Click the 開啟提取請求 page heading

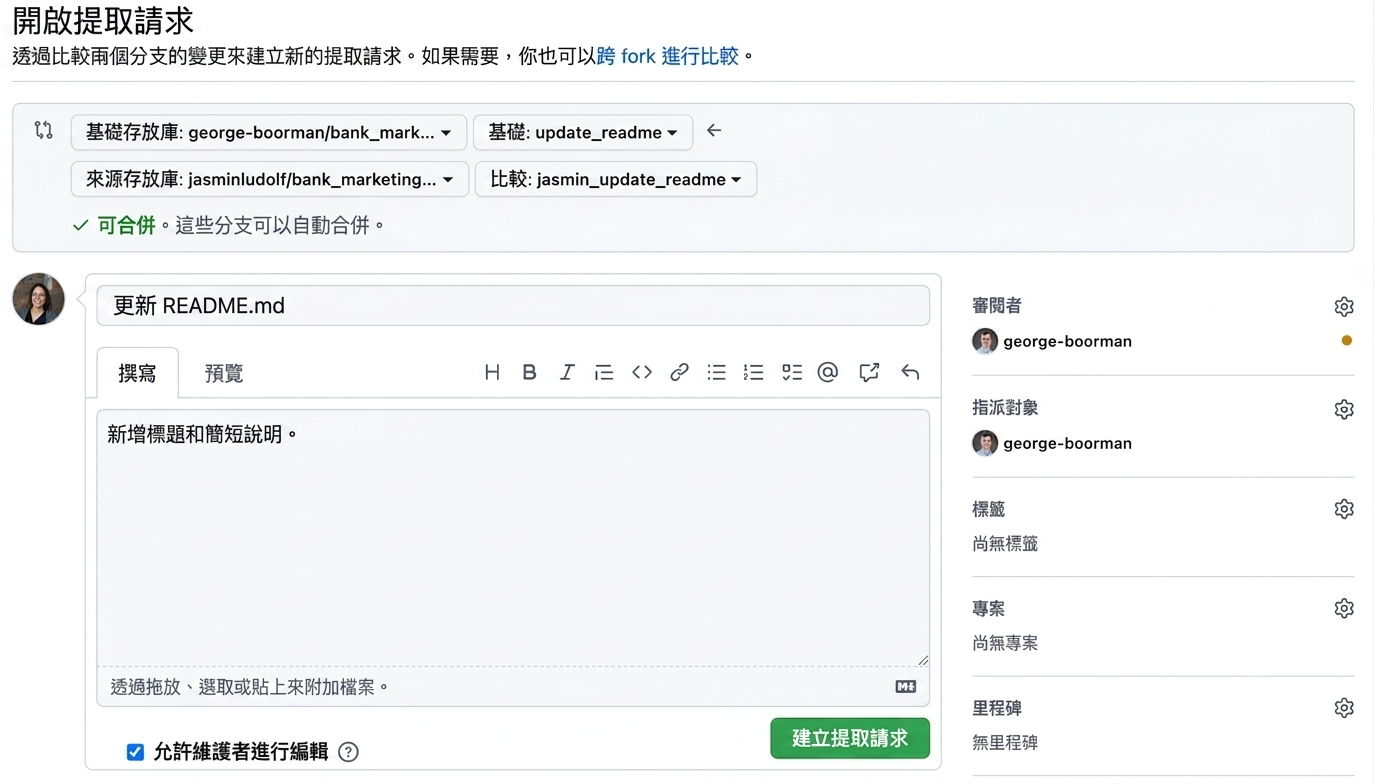coord(103,20)
